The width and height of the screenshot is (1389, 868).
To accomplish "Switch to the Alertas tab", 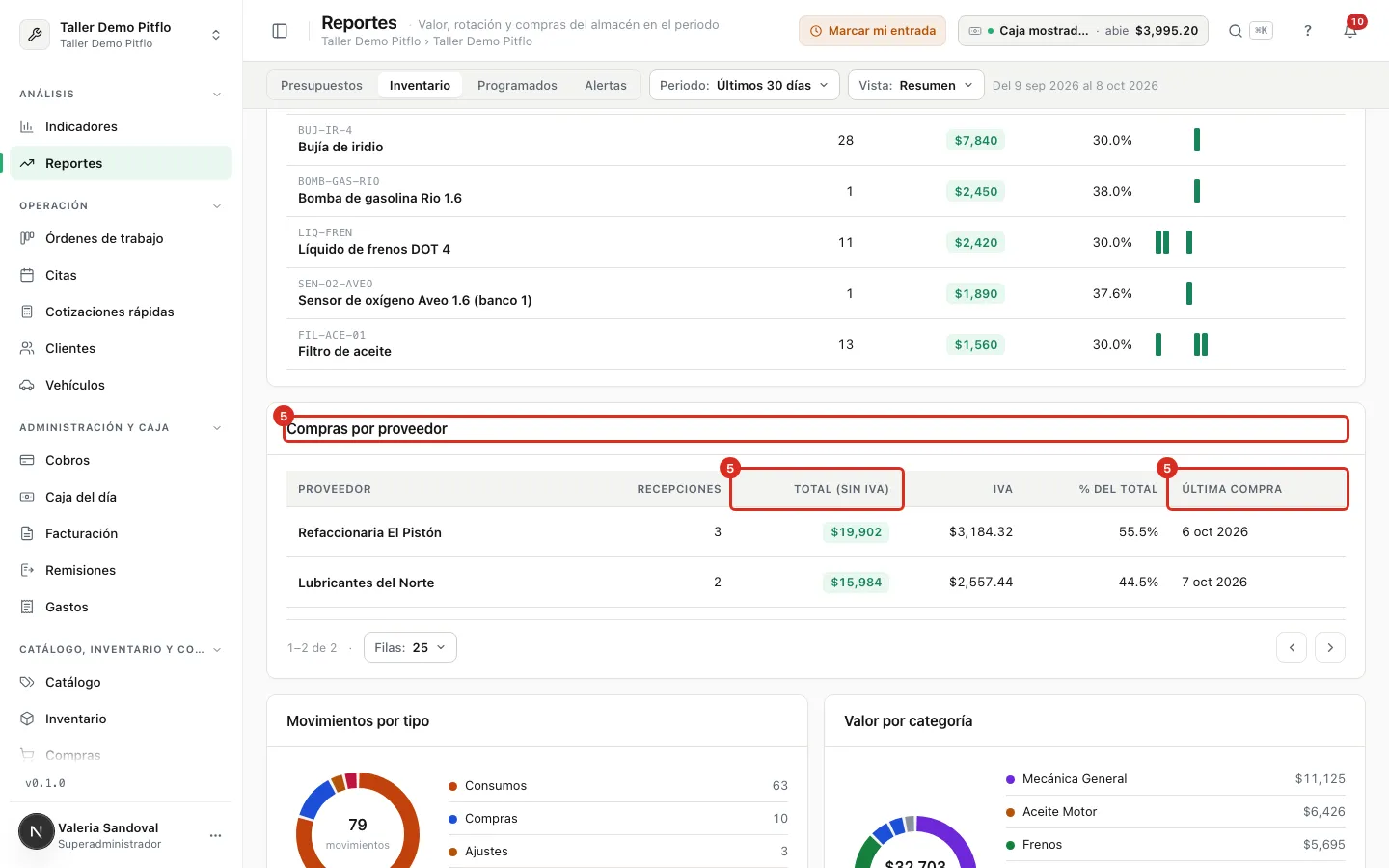I will (x=606, y=85).
